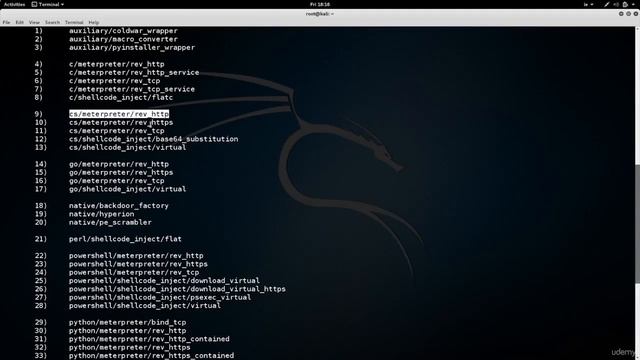The image size is (640, 360).
Task: Close the root@kali terminal window
Action: click(x=636, y=14)
